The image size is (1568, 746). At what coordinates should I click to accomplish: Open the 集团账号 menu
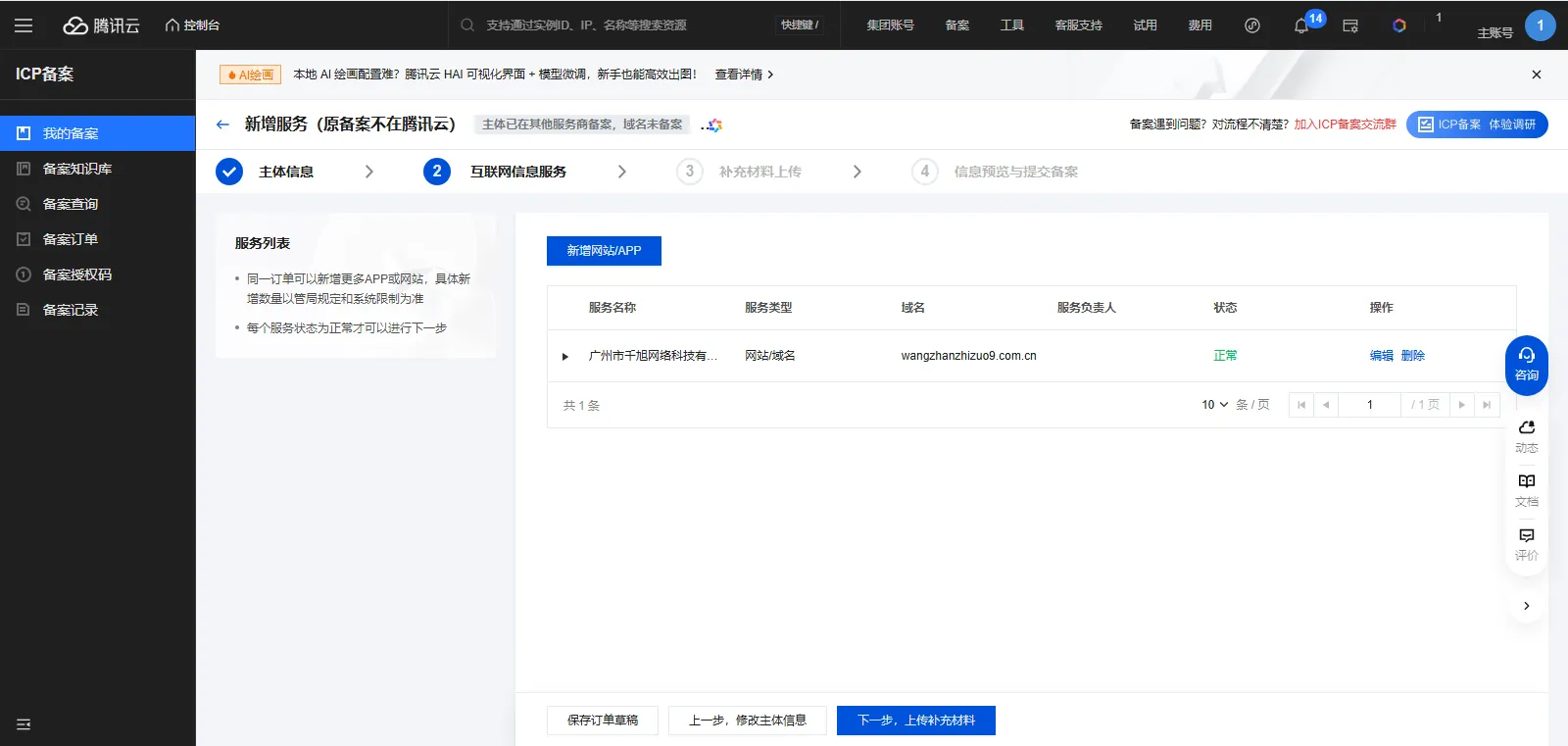pyautogui.click(x=890, y=25)
